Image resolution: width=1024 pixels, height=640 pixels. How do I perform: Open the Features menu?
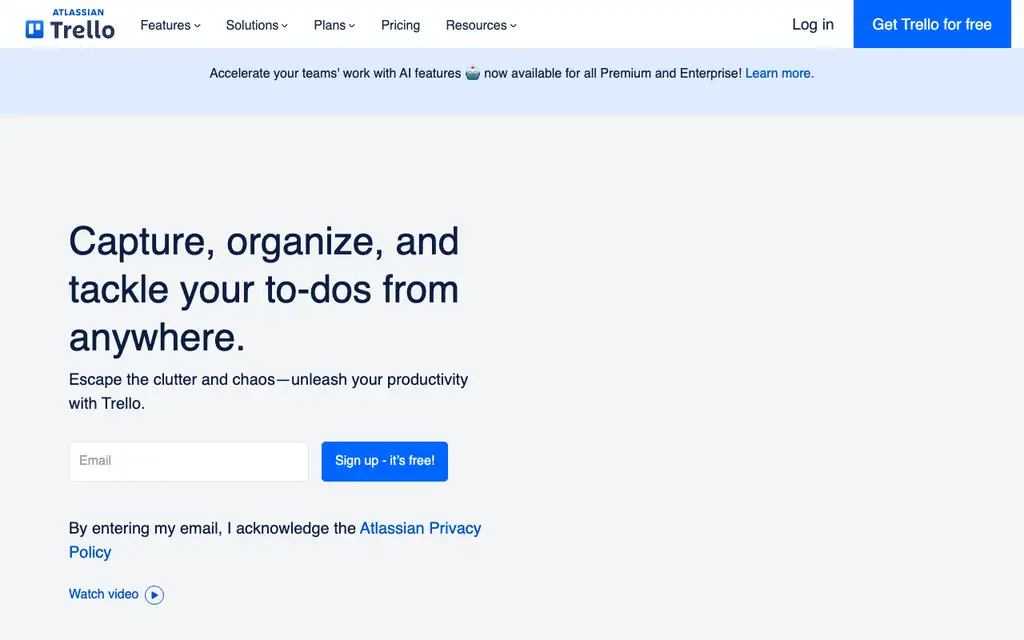pyautogui.click(x=170, y=25)
